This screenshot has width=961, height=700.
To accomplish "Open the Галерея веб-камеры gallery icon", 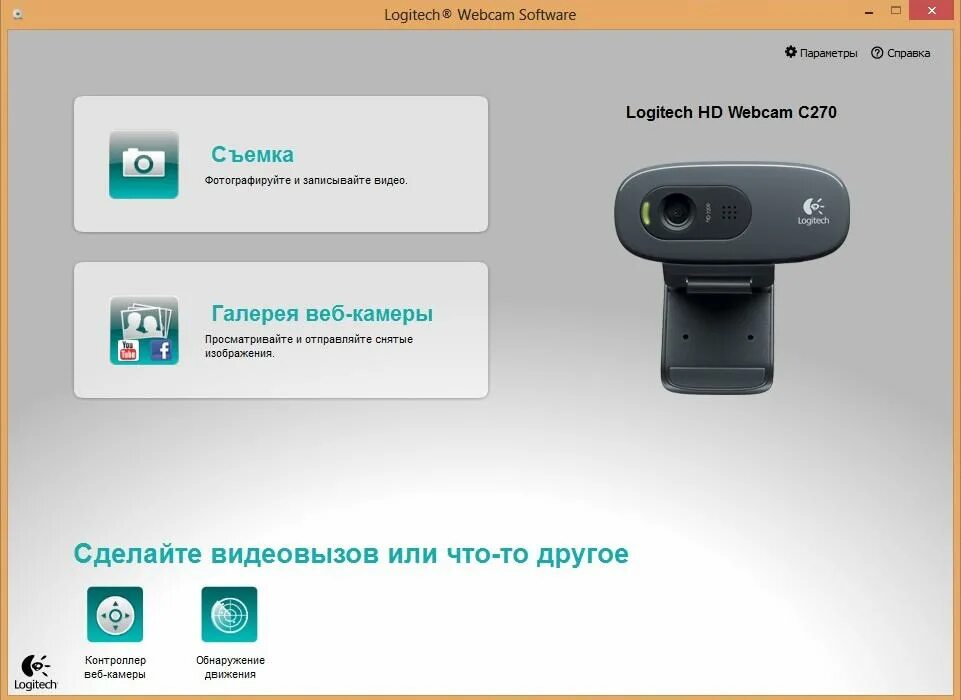I will (x=144, y=331).
